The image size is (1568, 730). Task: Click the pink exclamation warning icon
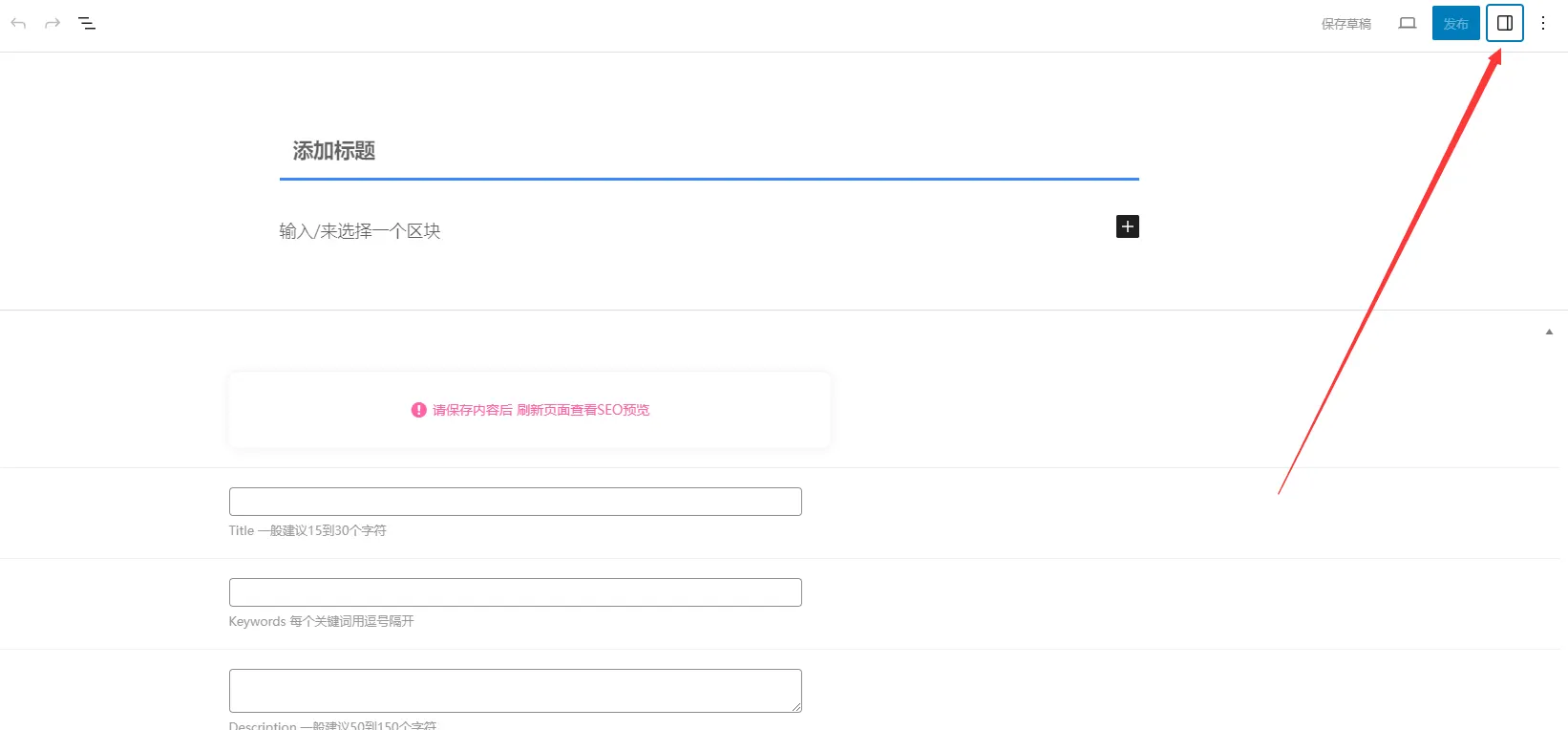tap(418, 410)
